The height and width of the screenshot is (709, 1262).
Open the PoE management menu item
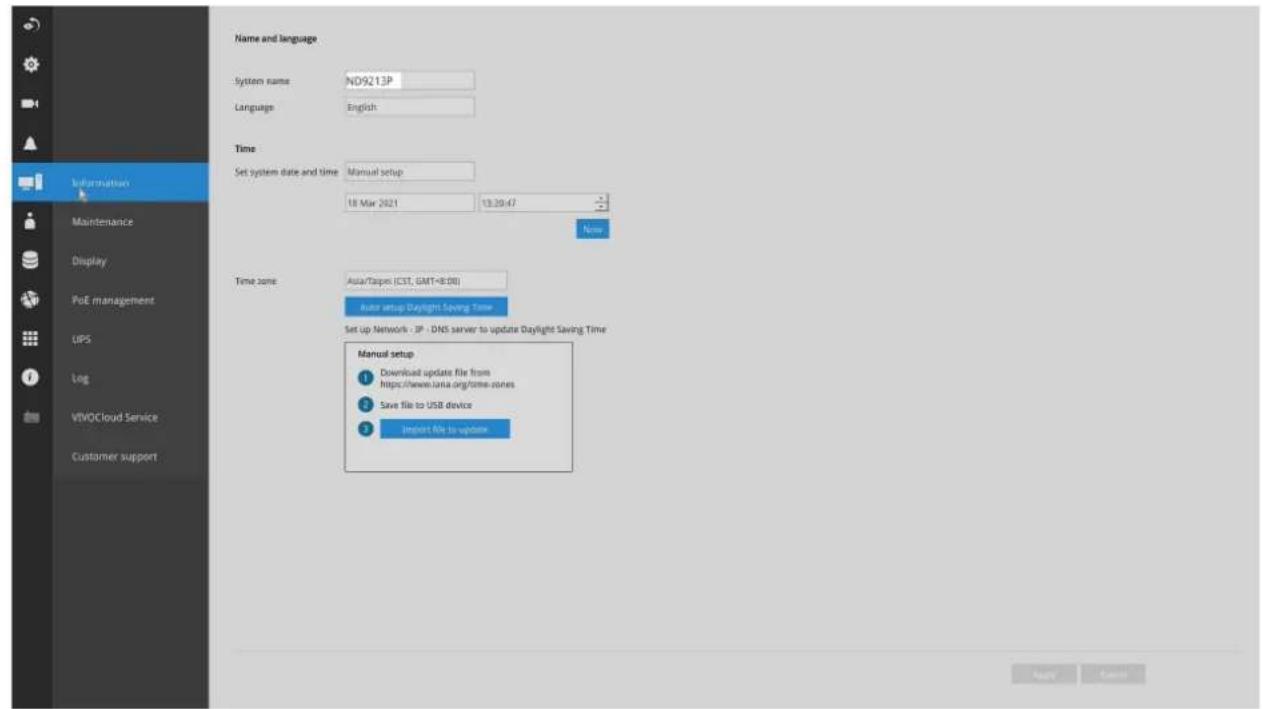pyautogui.click(x=130, y=300)
